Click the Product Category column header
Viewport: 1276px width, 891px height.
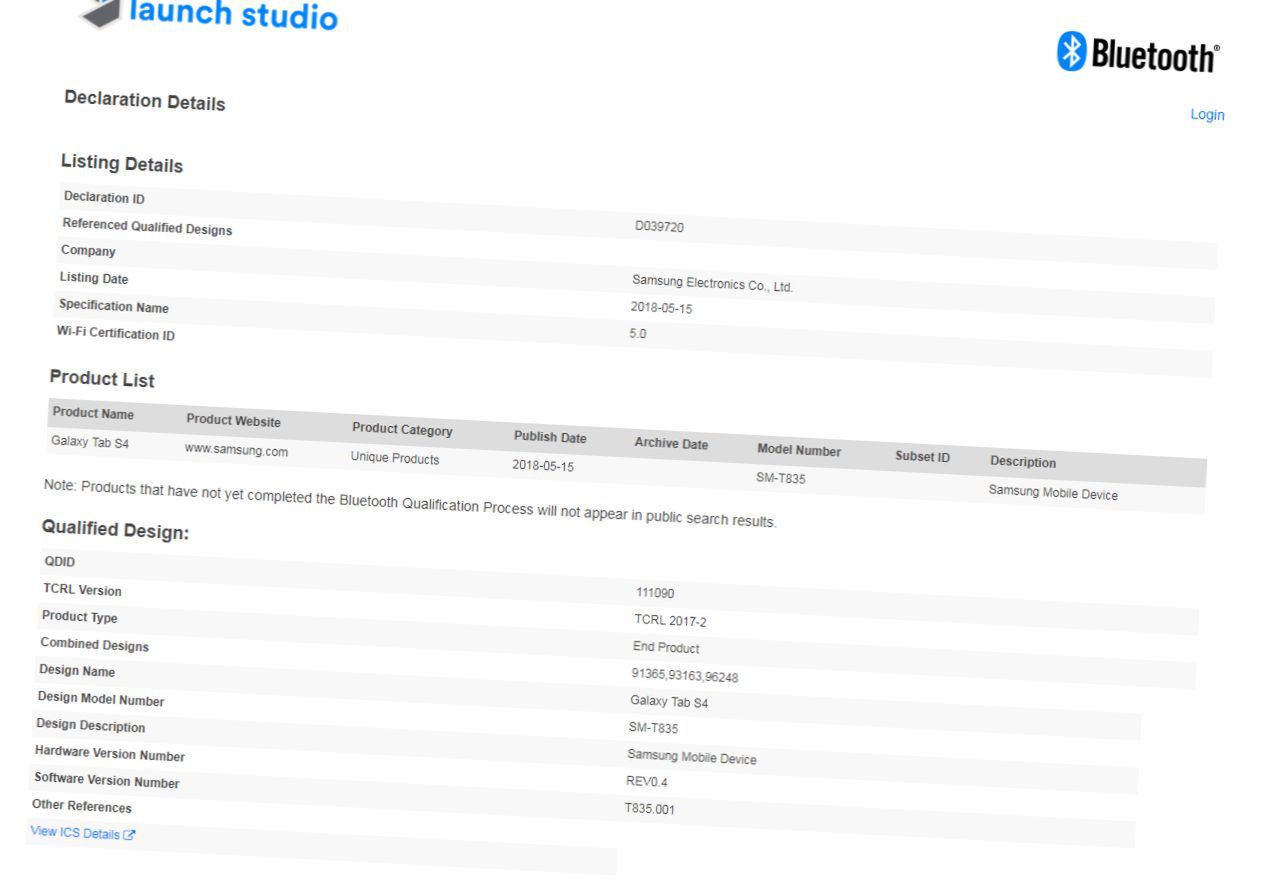(402, 429)
